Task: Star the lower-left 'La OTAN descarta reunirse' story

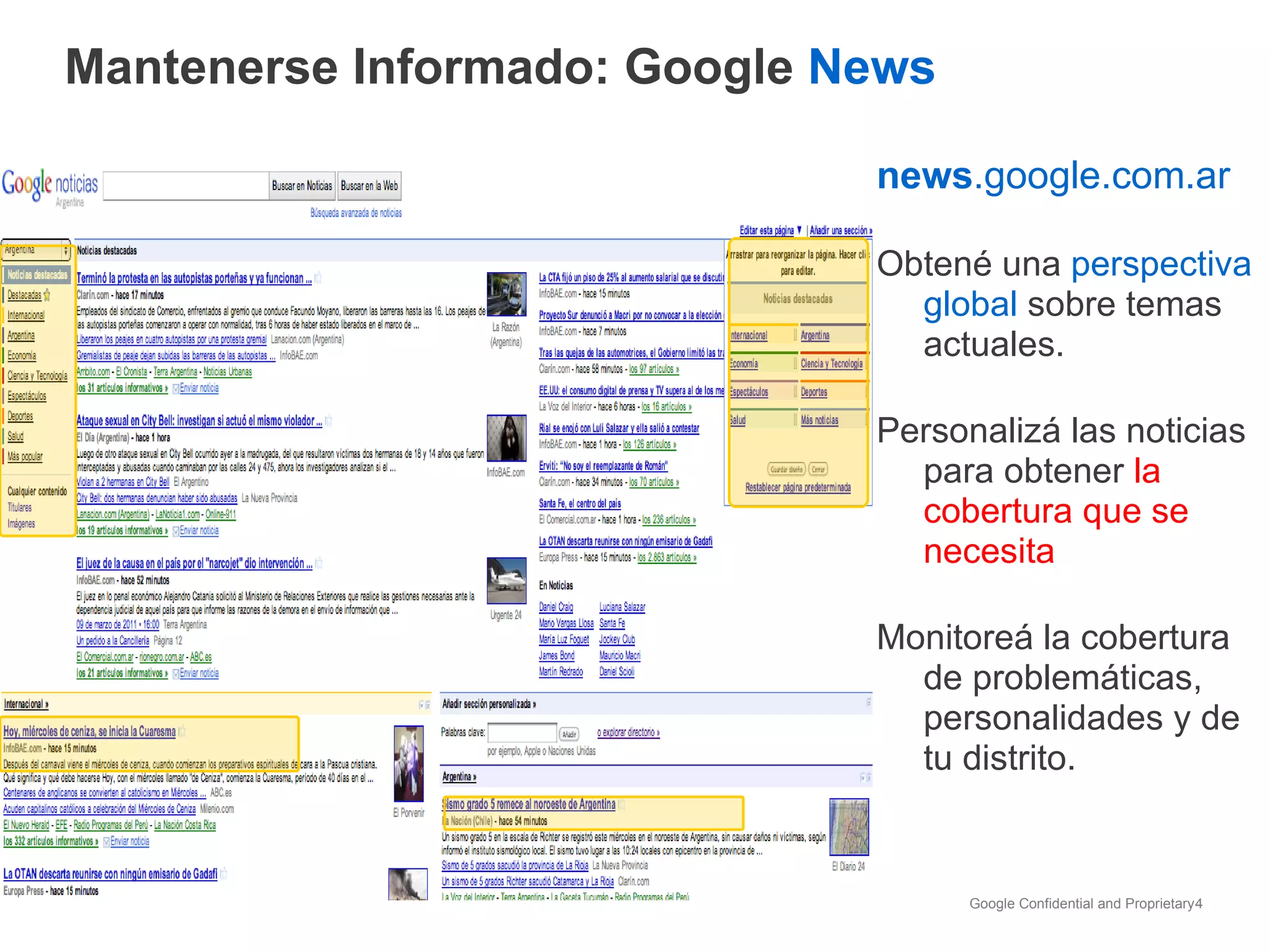Action: (223, 874)
